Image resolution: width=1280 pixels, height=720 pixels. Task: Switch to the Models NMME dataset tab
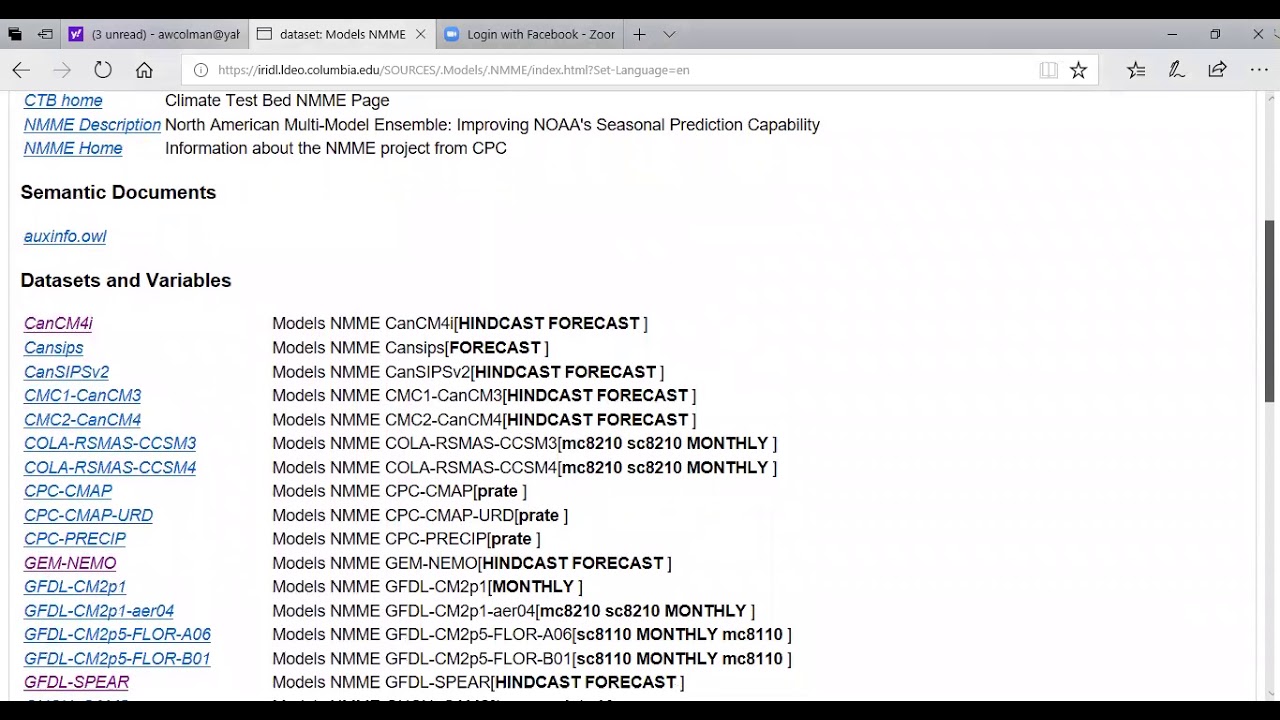pyautogui.click(x=341, y=34)
